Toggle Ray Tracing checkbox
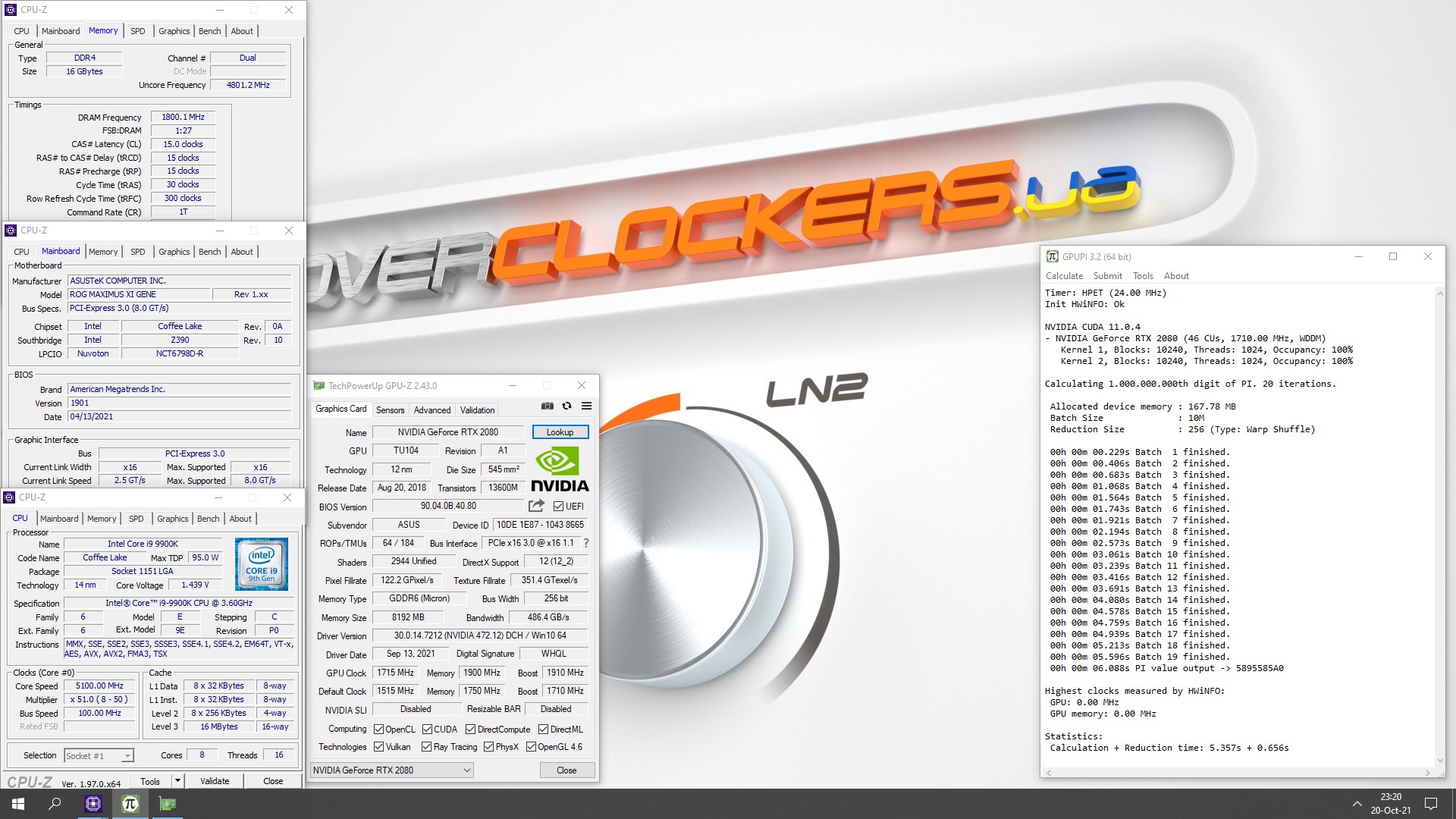Image resolution: width=1456 pixels, height=819 pixels. [426, 747]
